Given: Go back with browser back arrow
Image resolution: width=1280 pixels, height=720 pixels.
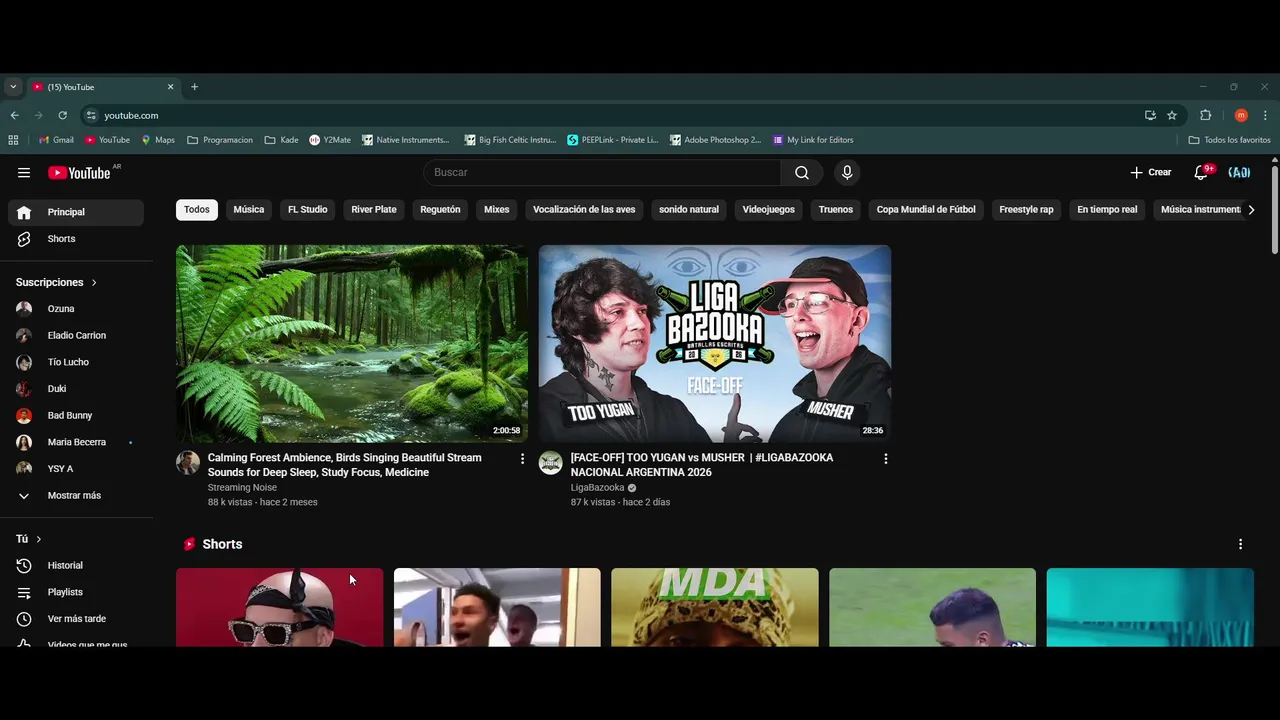Looking at the screenshot, I should (x=14, y=115).
